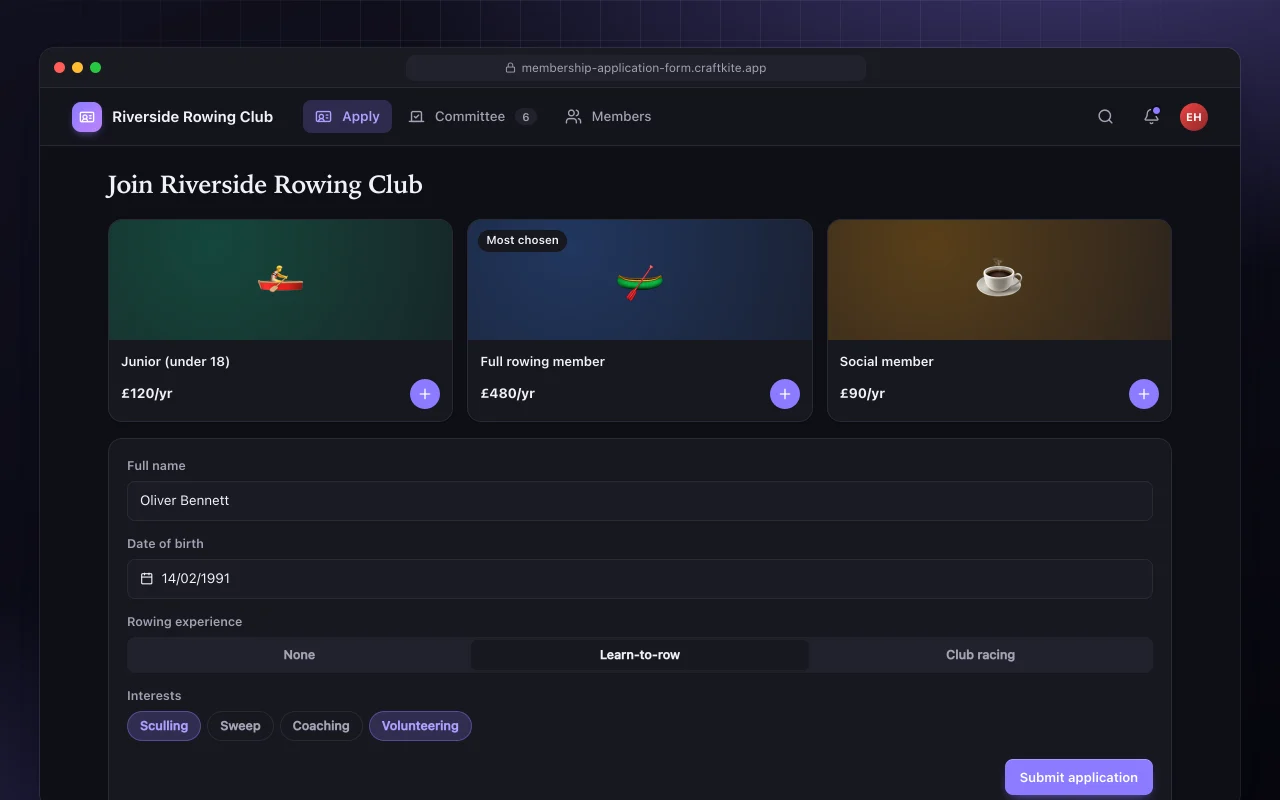Viewport: 1280px width, 800px height.
Task: Open the EH user avatar menu
Action: (1193, 117)
